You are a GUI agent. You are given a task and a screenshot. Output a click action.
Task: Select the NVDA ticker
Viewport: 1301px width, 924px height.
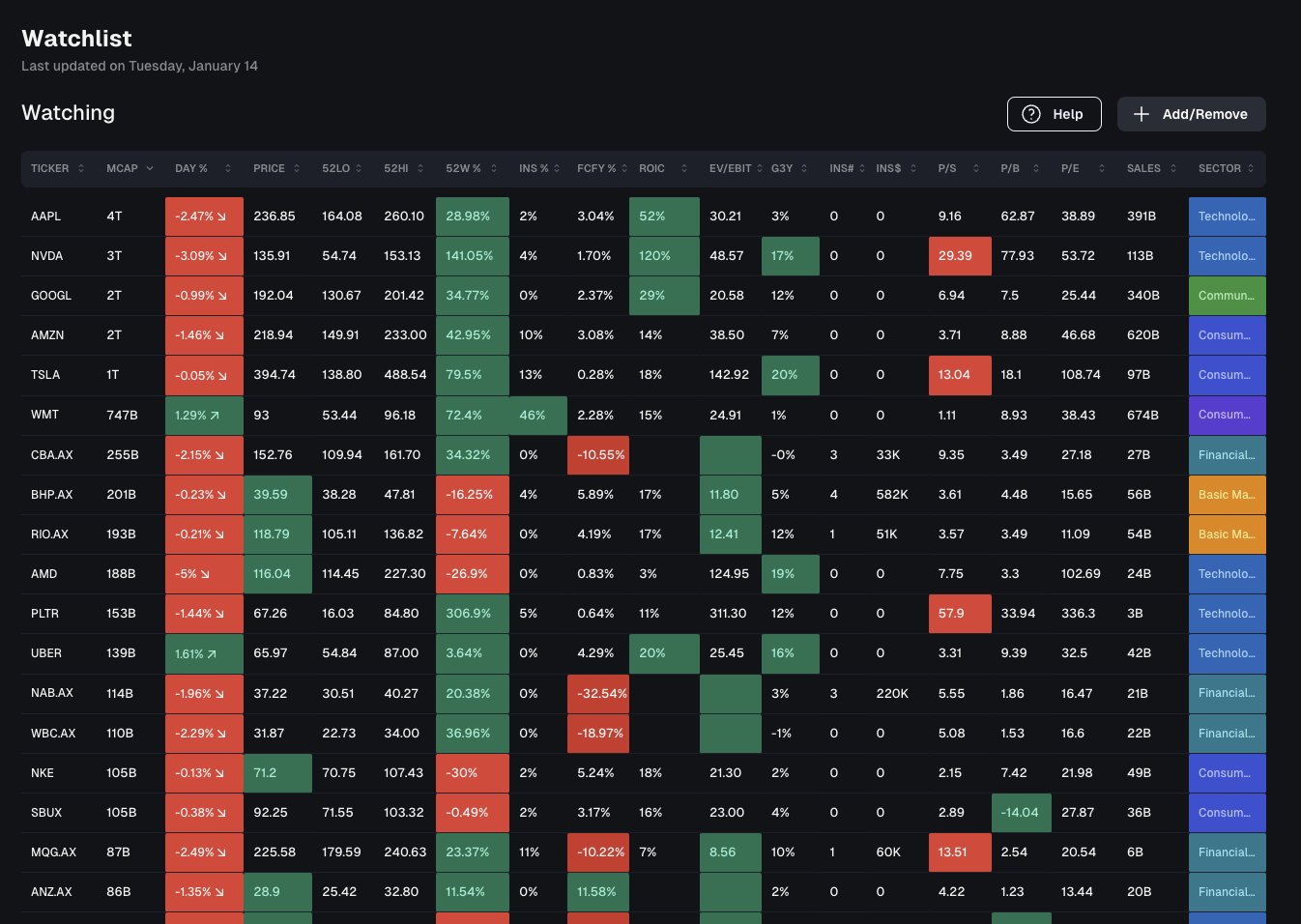tap(46, 256)
